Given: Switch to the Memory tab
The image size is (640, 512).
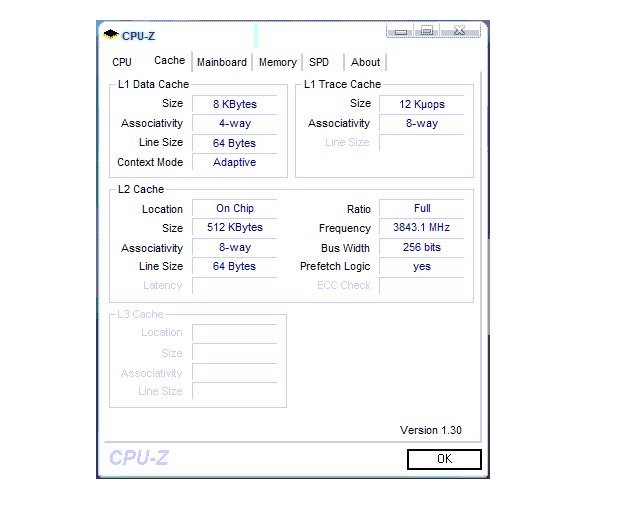Looking at the screenshot, I should point(278,62).
